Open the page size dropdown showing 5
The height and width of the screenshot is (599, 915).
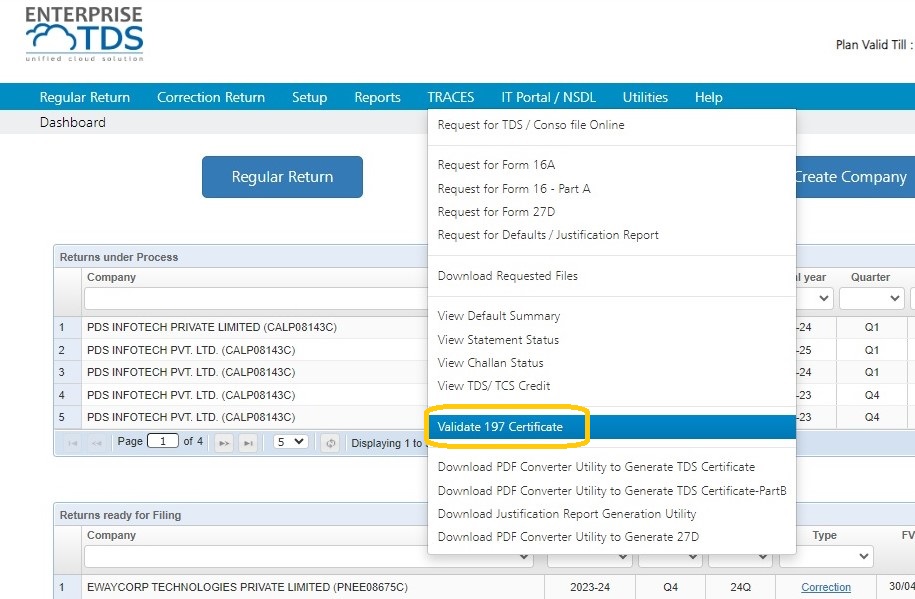[x=290, y=442]
